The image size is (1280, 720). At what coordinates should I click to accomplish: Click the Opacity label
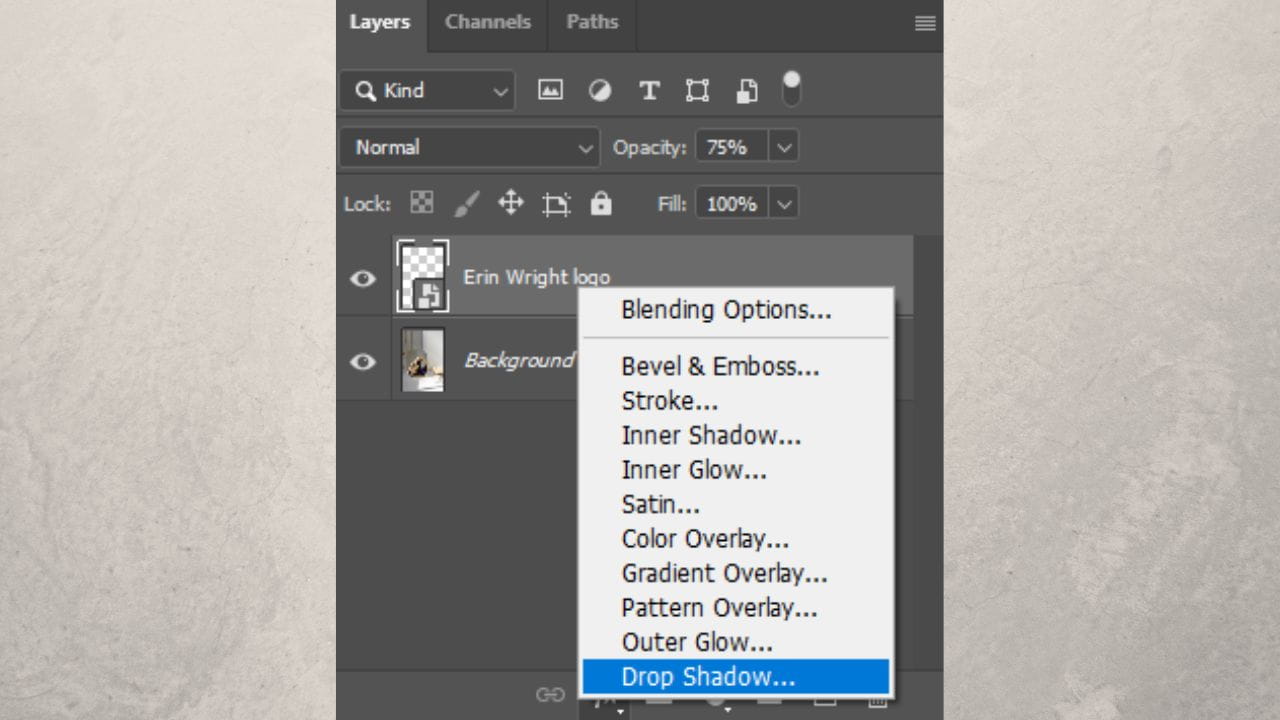click(x=650, y=147)
